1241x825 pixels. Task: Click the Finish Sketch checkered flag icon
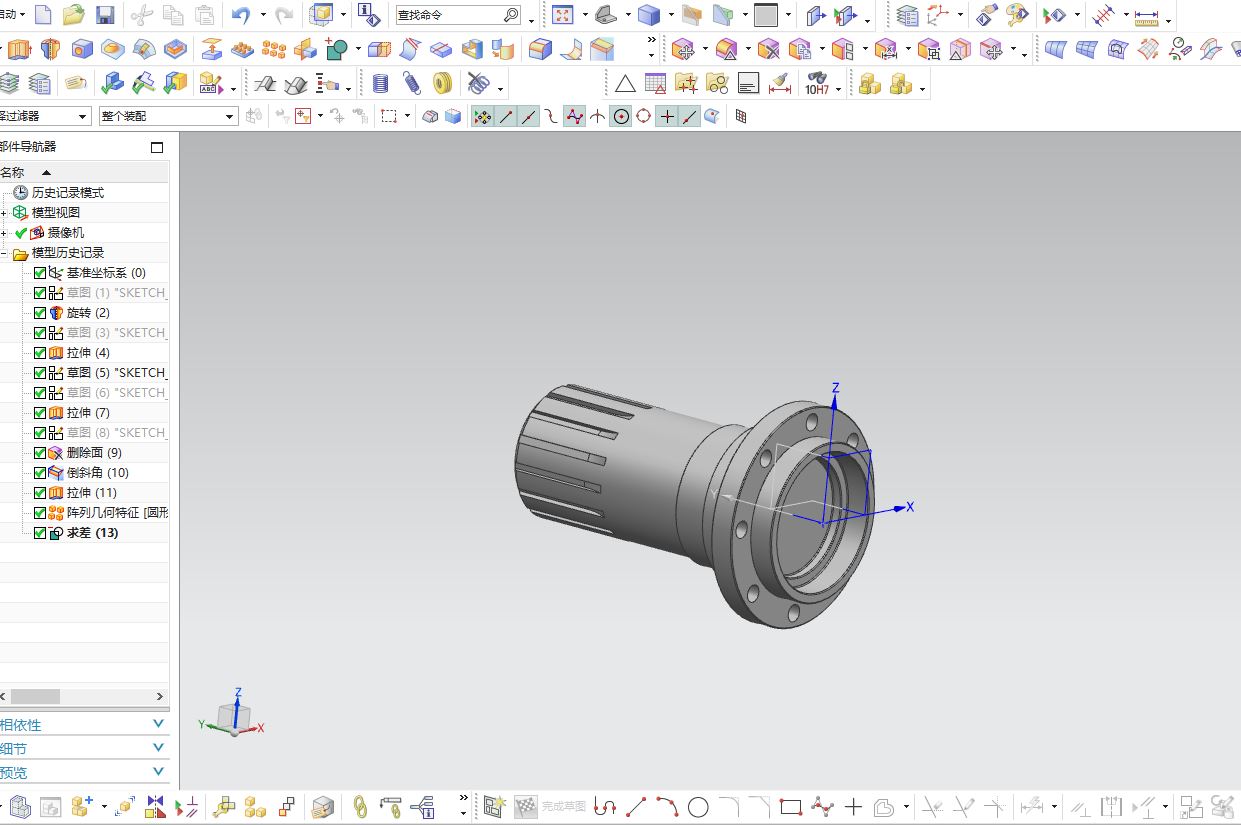pos(525,806)
